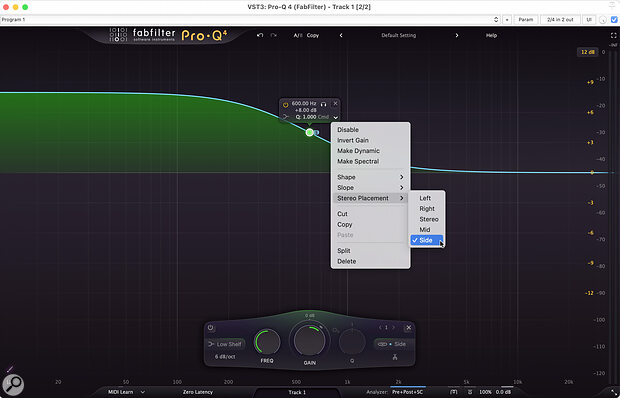Click the FREQ knob

coord(267,342)
